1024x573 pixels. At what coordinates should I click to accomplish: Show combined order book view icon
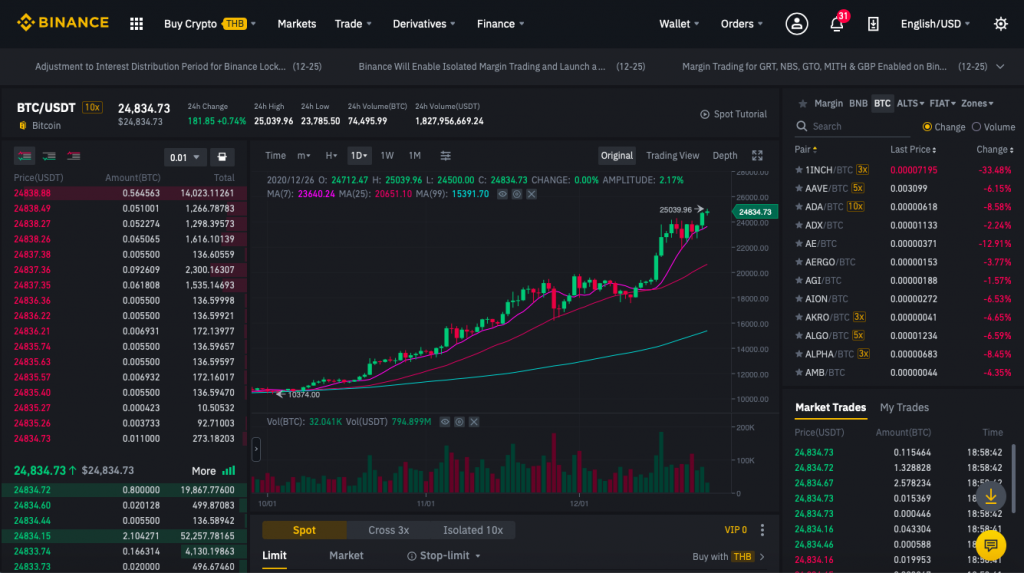(x=25, y=156)
